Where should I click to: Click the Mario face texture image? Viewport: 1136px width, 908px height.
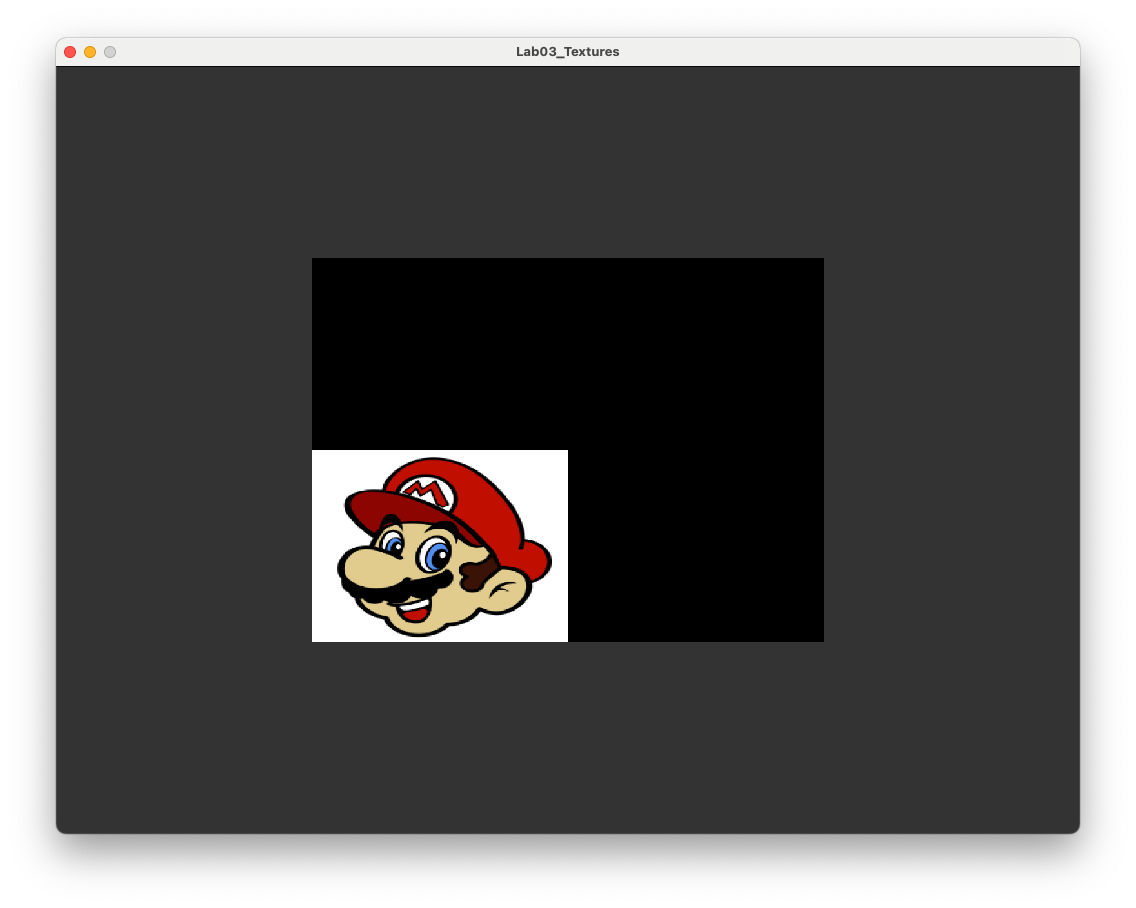pos(440,546)
